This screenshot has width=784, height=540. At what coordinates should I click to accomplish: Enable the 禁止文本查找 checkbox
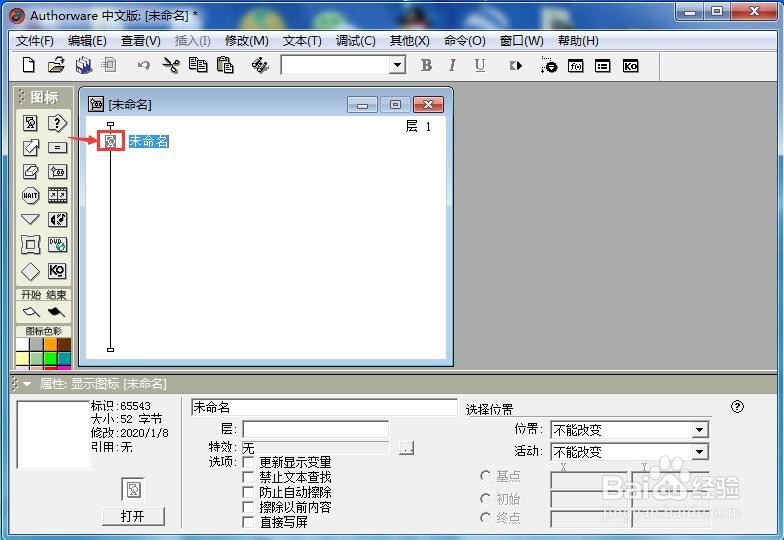[248, 477]
